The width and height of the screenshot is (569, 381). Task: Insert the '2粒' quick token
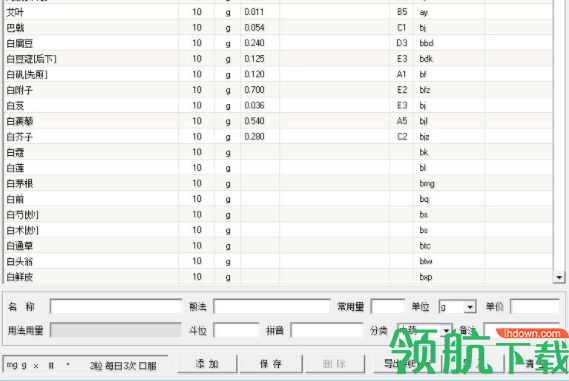click(x=96, y=365)
